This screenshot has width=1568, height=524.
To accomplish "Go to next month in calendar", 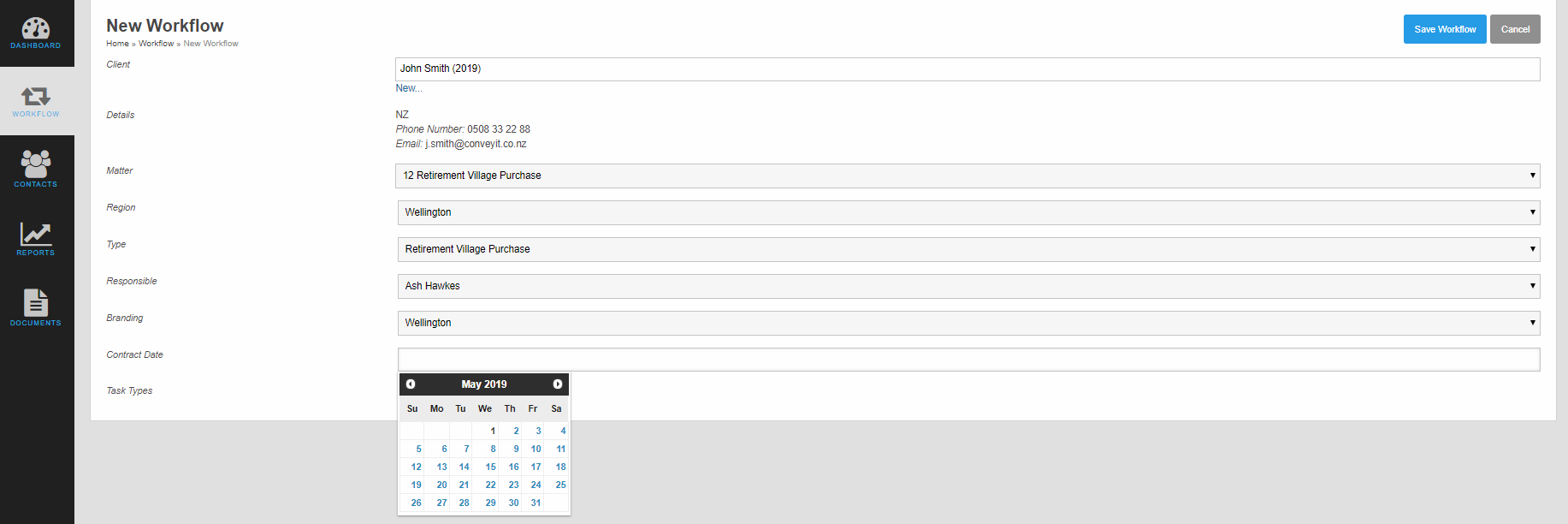I will (x=558, y=384).
